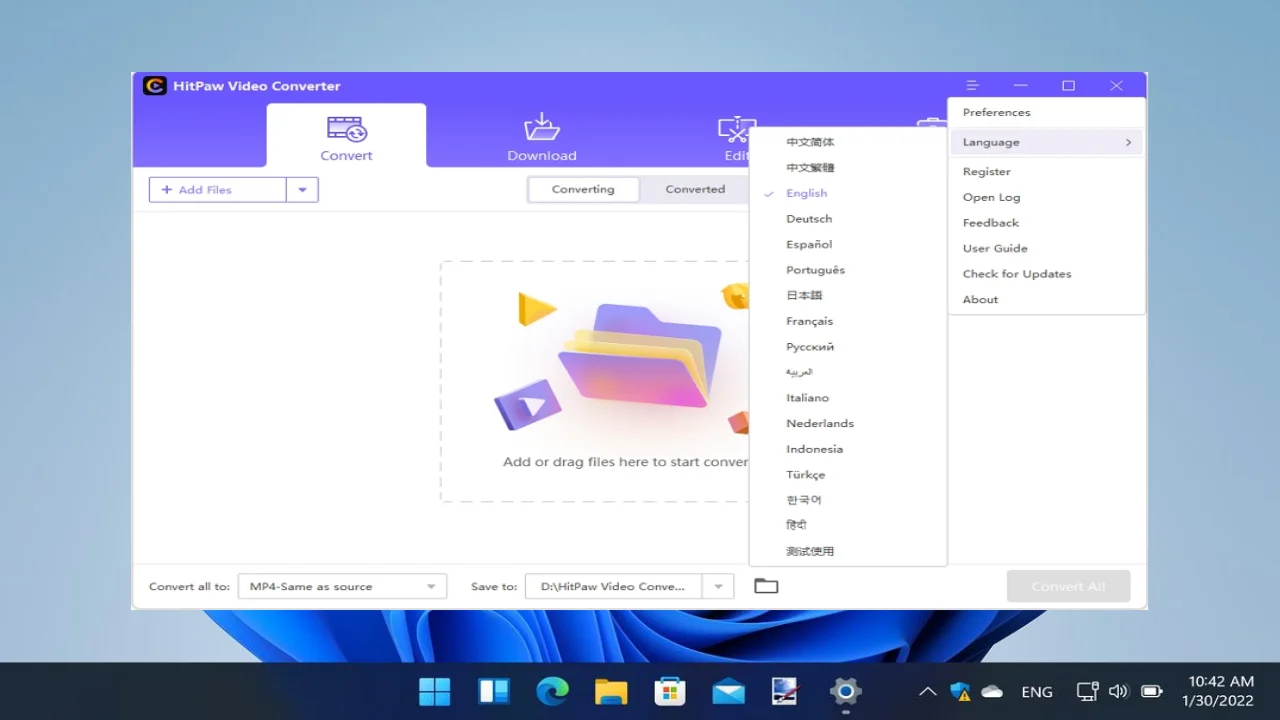This screenshot has width=1280, height=720.
Task: Show the Converted list
Action: point(695,189)
